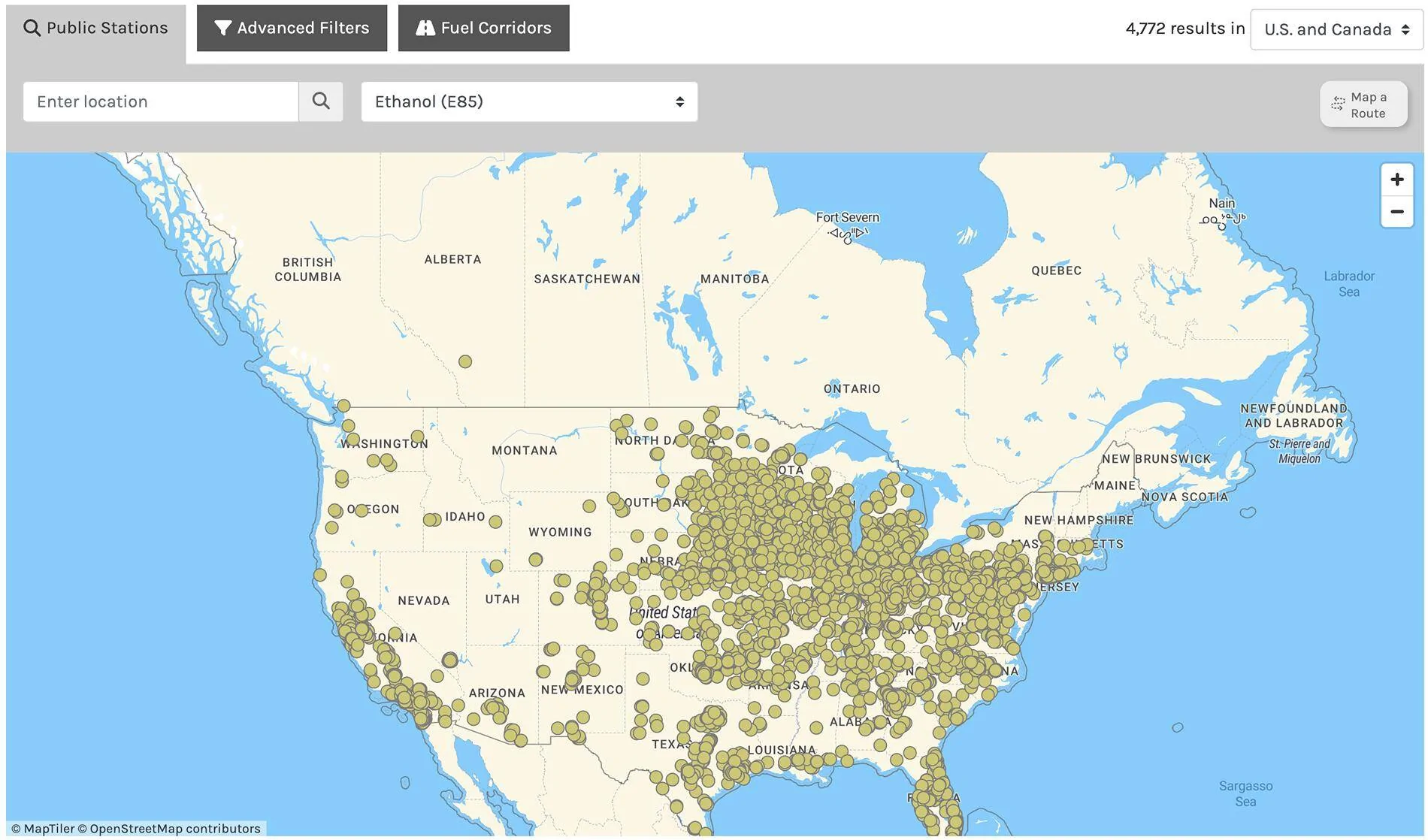Screen dimensions: 1428x840
Task: Click the UTAH map label
Action: pos(502,599)
